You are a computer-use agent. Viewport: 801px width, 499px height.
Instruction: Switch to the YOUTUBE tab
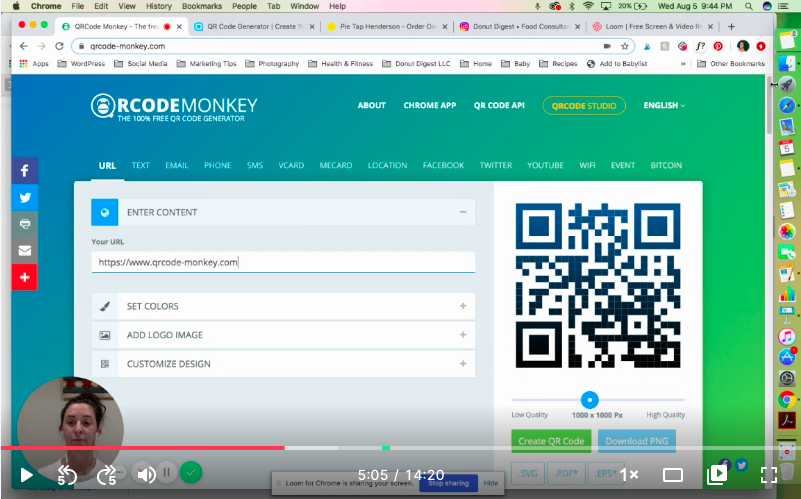pyautogui.click(x=545, y=165)
